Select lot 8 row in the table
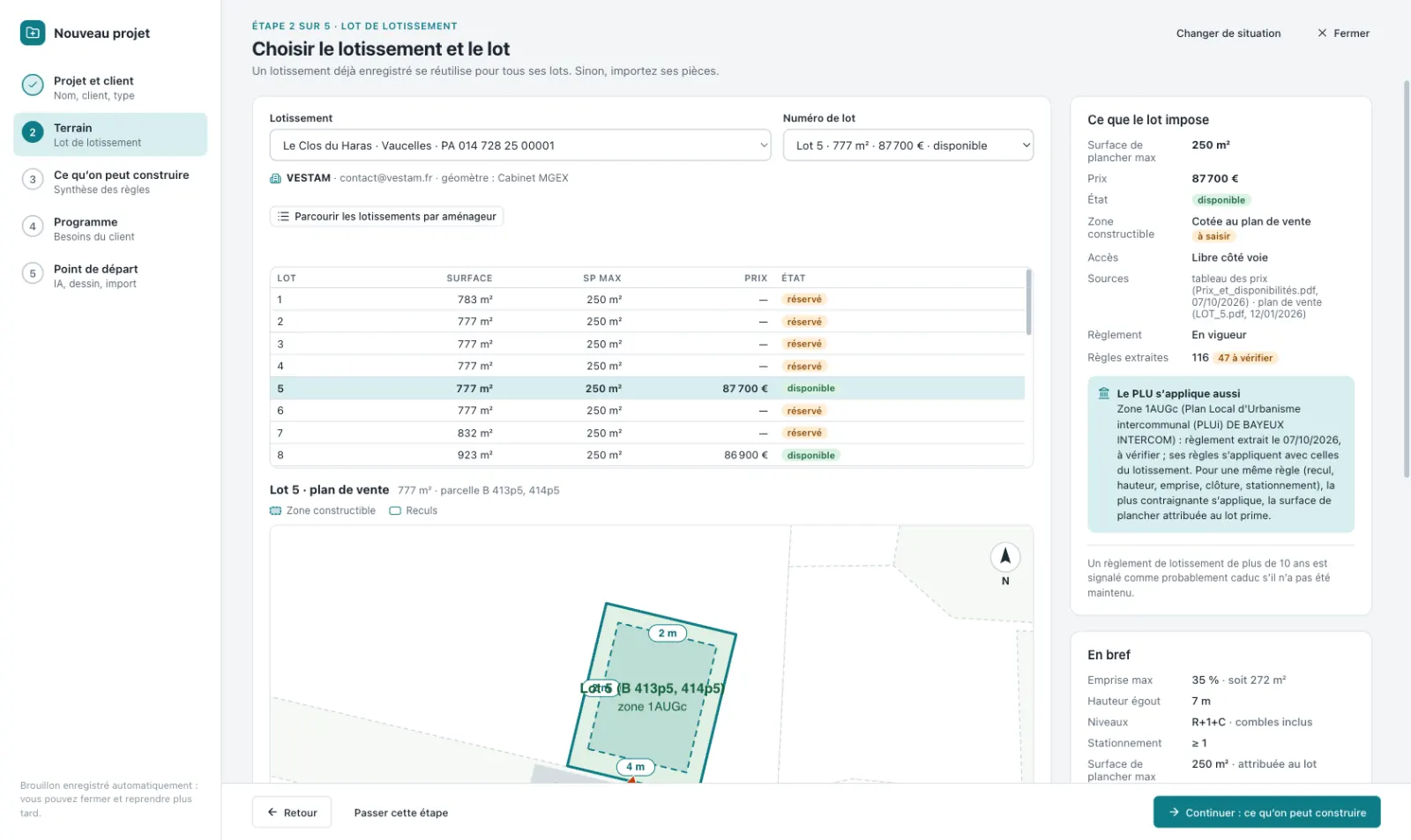The width and height of the screenshot is (1411, 840). 647,455
